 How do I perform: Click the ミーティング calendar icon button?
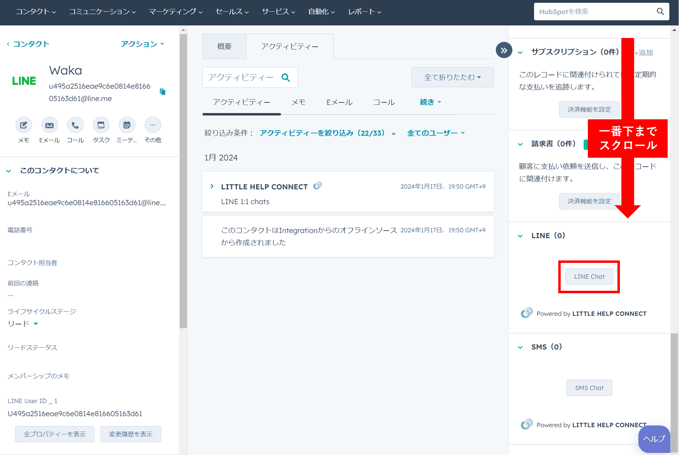coord(127,126)
